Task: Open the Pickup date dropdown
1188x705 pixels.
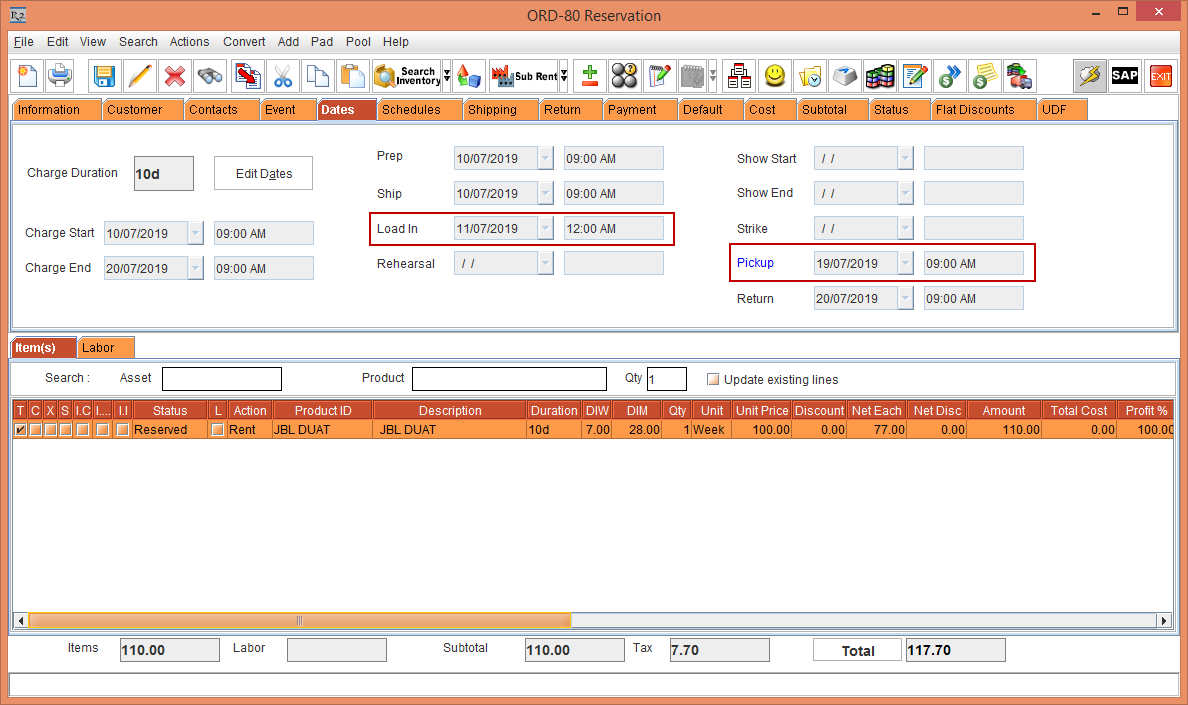Action: 905,263
